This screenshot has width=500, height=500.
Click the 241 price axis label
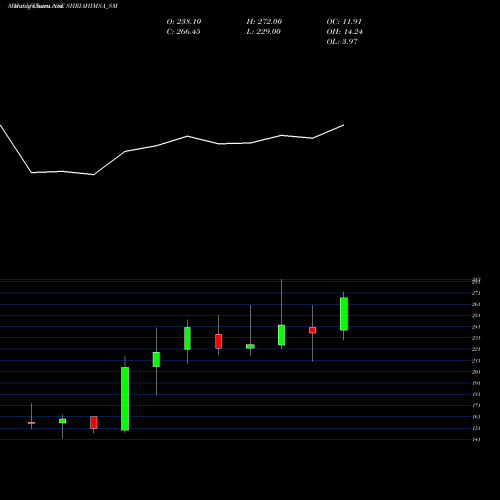[x=476, y=327]
